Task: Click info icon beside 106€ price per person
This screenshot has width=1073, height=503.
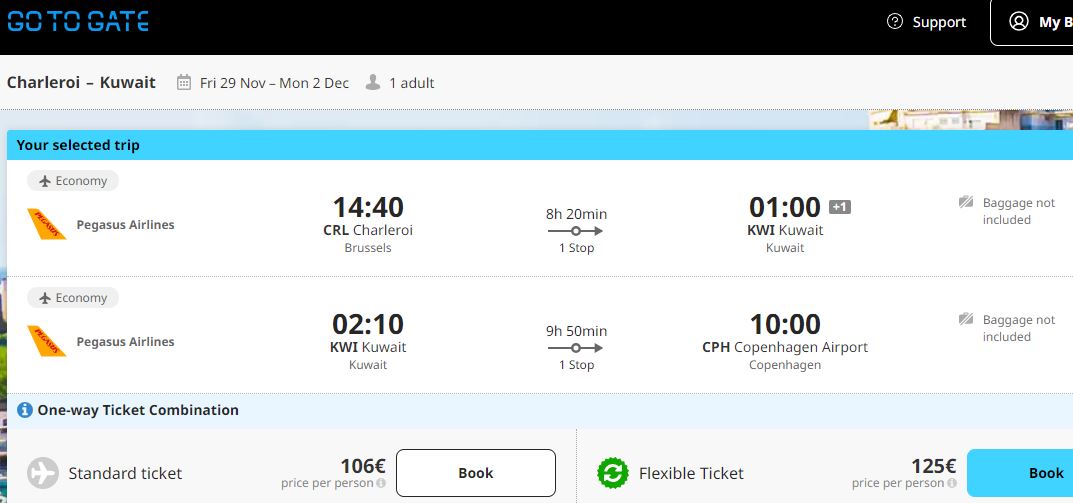Action: pos(381,483)
